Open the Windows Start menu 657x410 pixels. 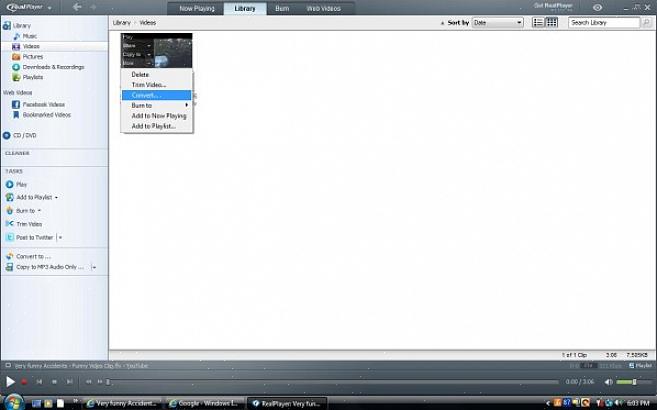coord(13,402)
